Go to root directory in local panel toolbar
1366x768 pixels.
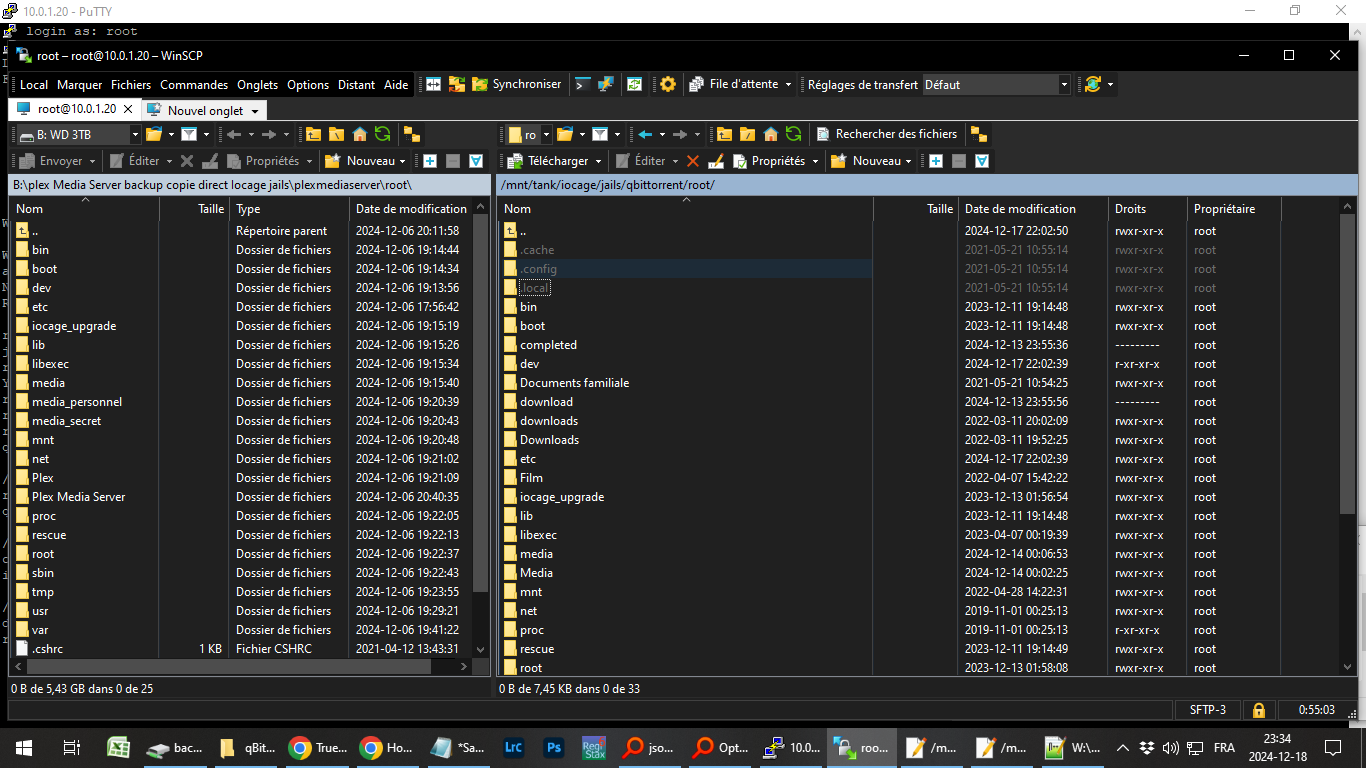click(336, 134)
